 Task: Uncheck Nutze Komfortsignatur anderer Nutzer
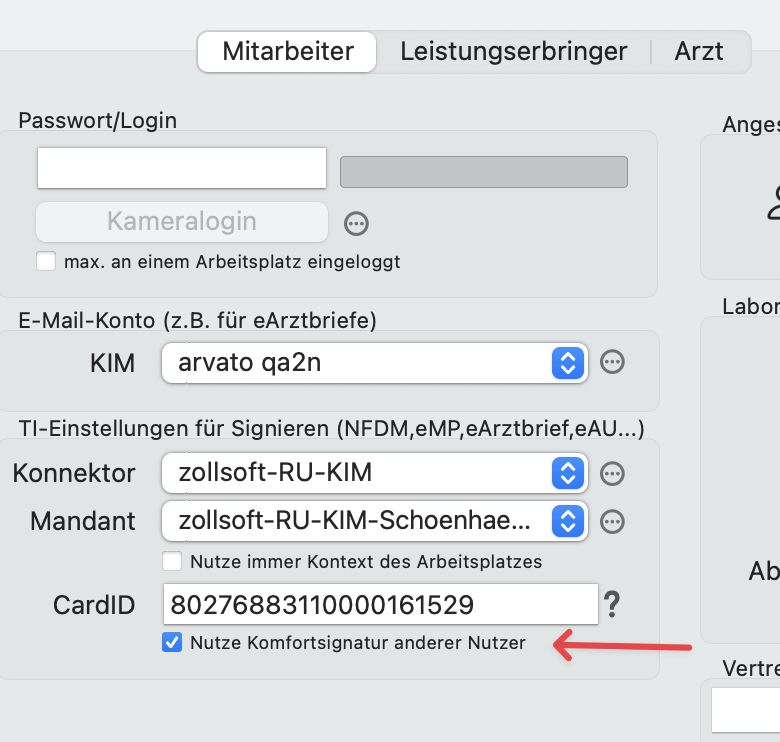point(172,642)
